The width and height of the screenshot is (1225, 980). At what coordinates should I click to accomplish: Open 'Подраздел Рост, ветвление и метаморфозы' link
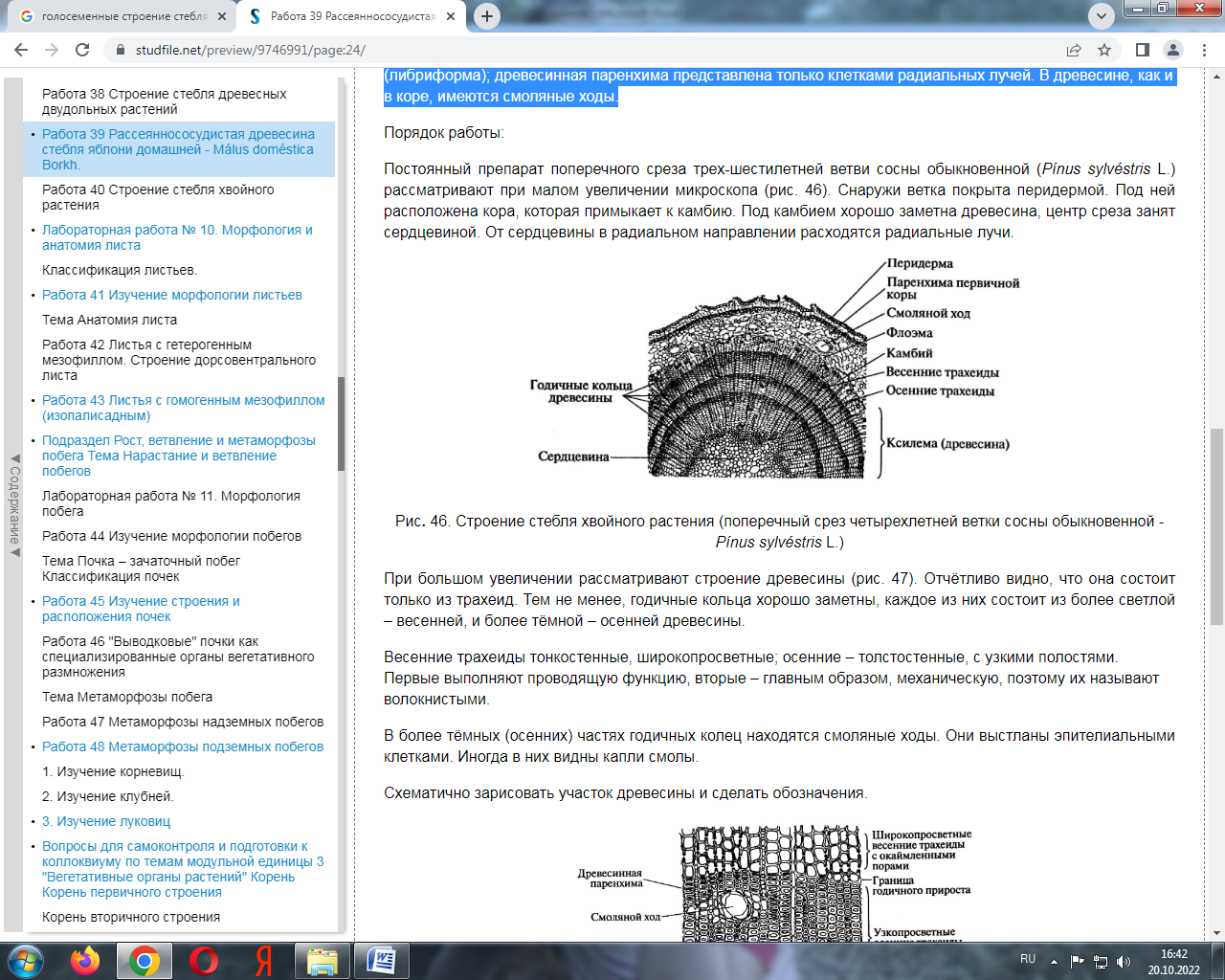(x=179, y=456)
